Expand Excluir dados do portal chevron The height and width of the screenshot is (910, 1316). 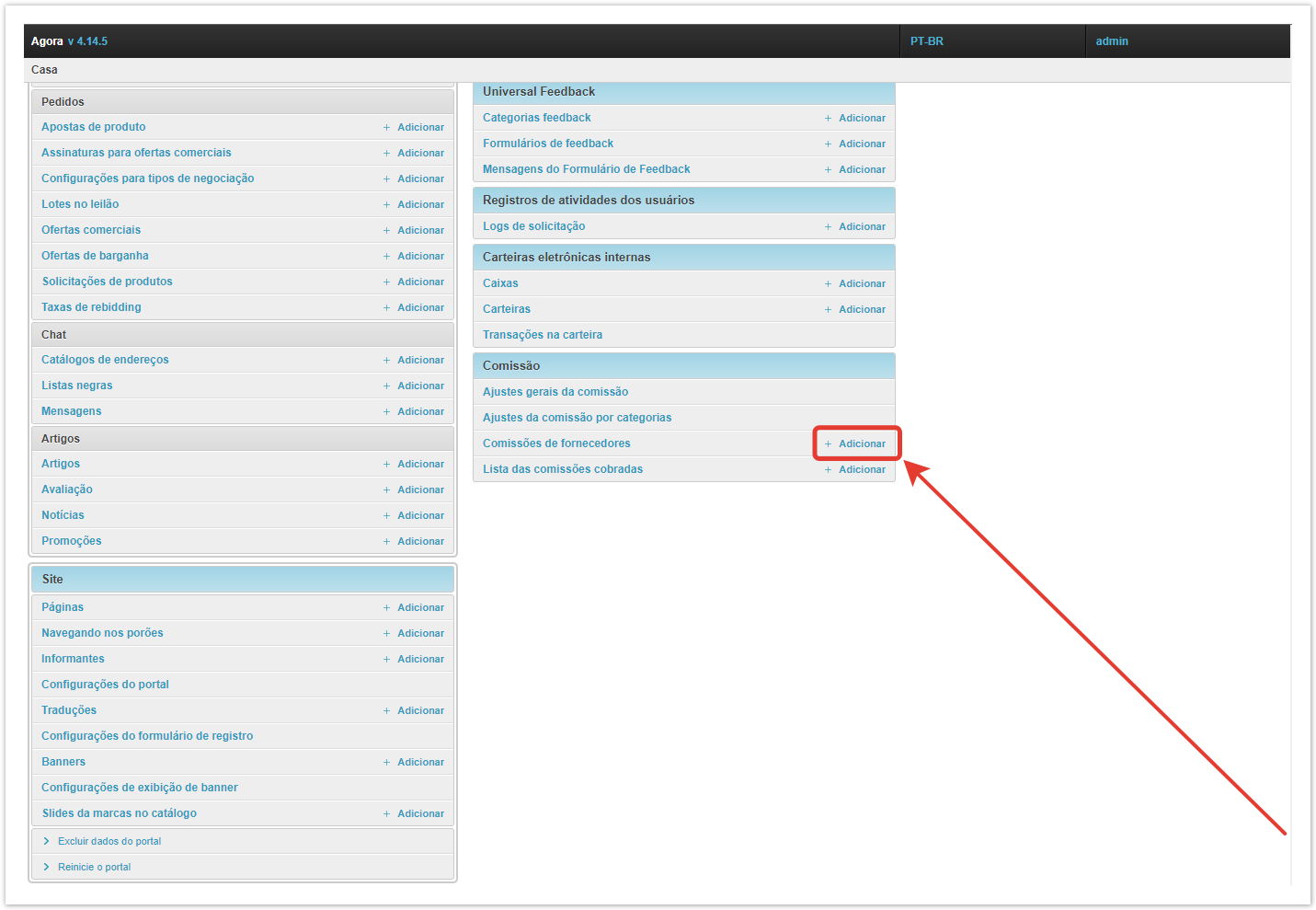pos(47,841)
